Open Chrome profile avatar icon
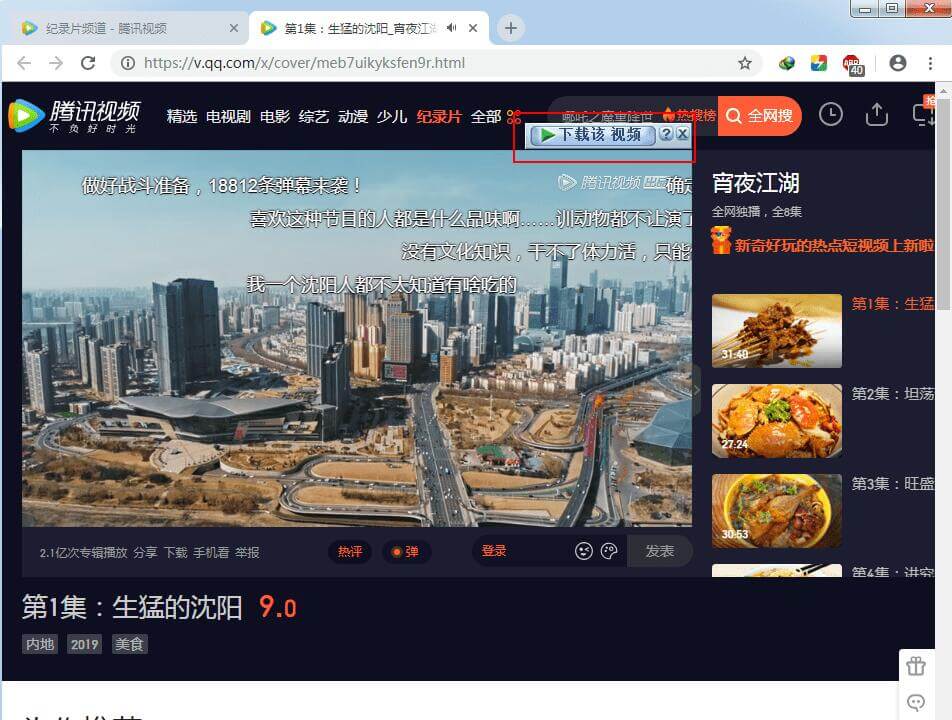This screenshot has height=720, width=952. coord(897,63)
